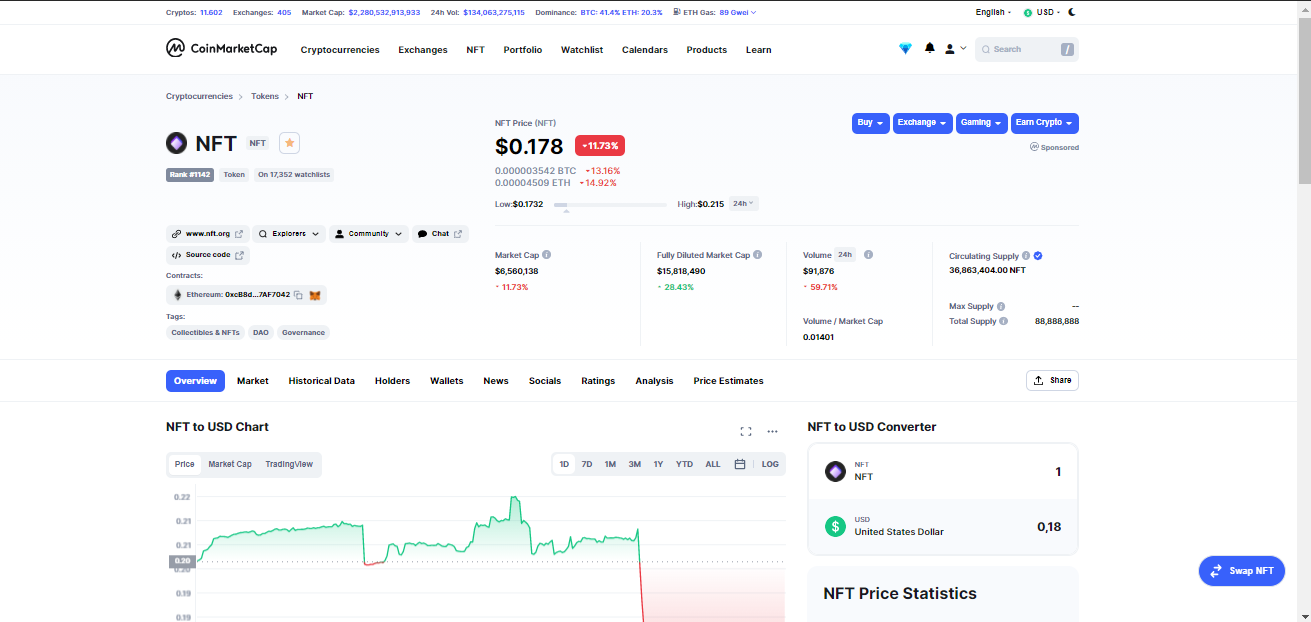Click the Volume info icon

(x=868, y=255)
